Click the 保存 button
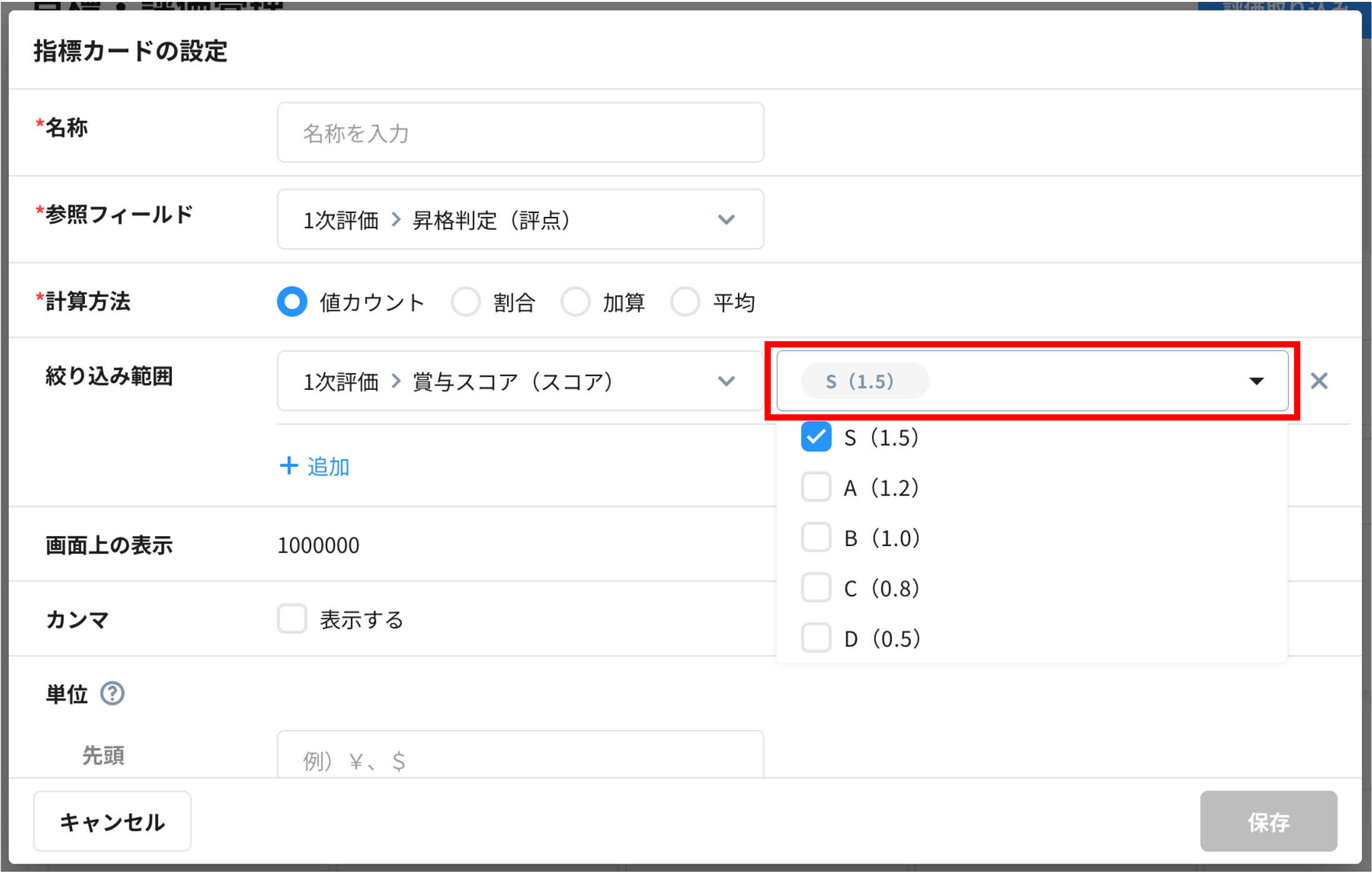1372x873 pixels. pyautogui.click(x=1268, y=821)
